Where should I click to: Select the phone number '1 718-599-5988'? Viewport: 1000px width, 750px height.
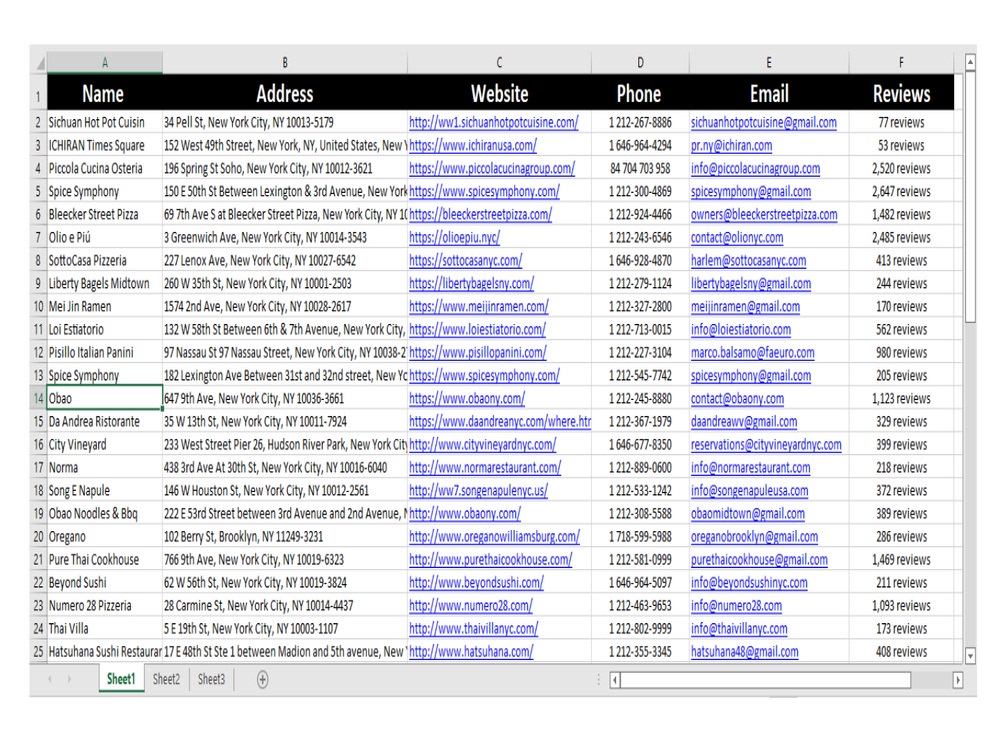[640, 536]
